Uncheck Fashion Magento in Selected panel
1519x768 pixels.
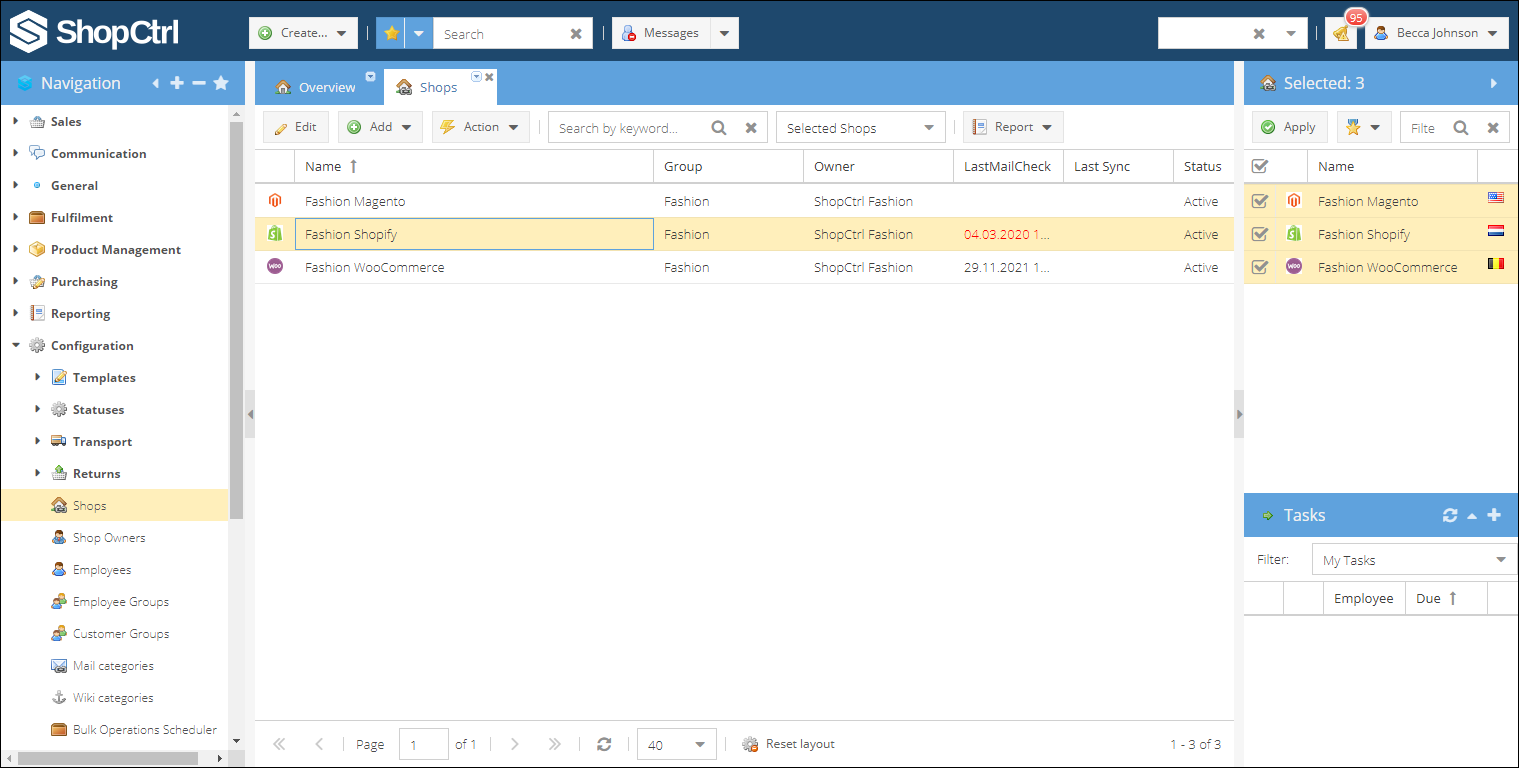tap(1260, 201)
